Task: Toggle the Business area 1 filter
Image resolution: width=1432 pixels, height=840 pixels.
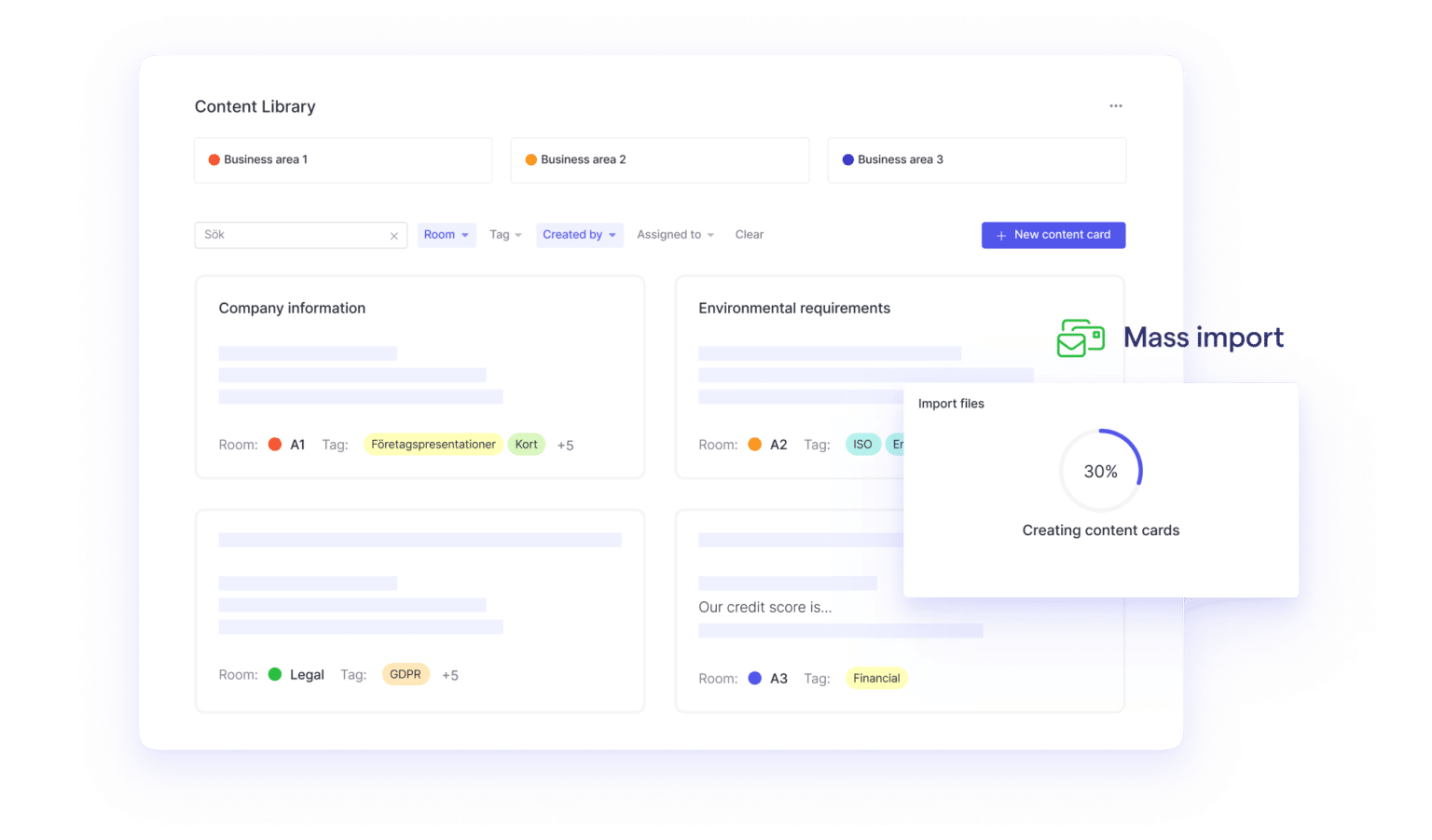Action: point(343,159)
